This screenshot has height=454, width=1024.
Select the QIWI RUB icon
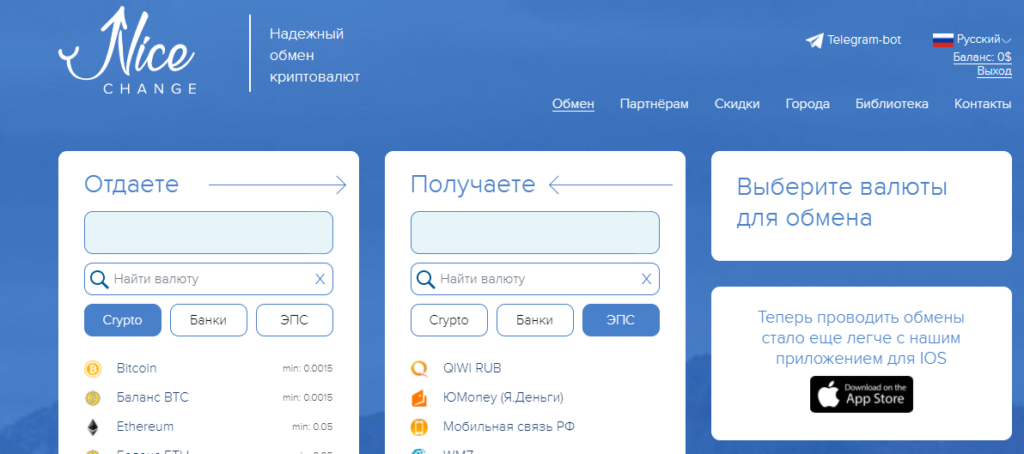(x=419, y=368)
